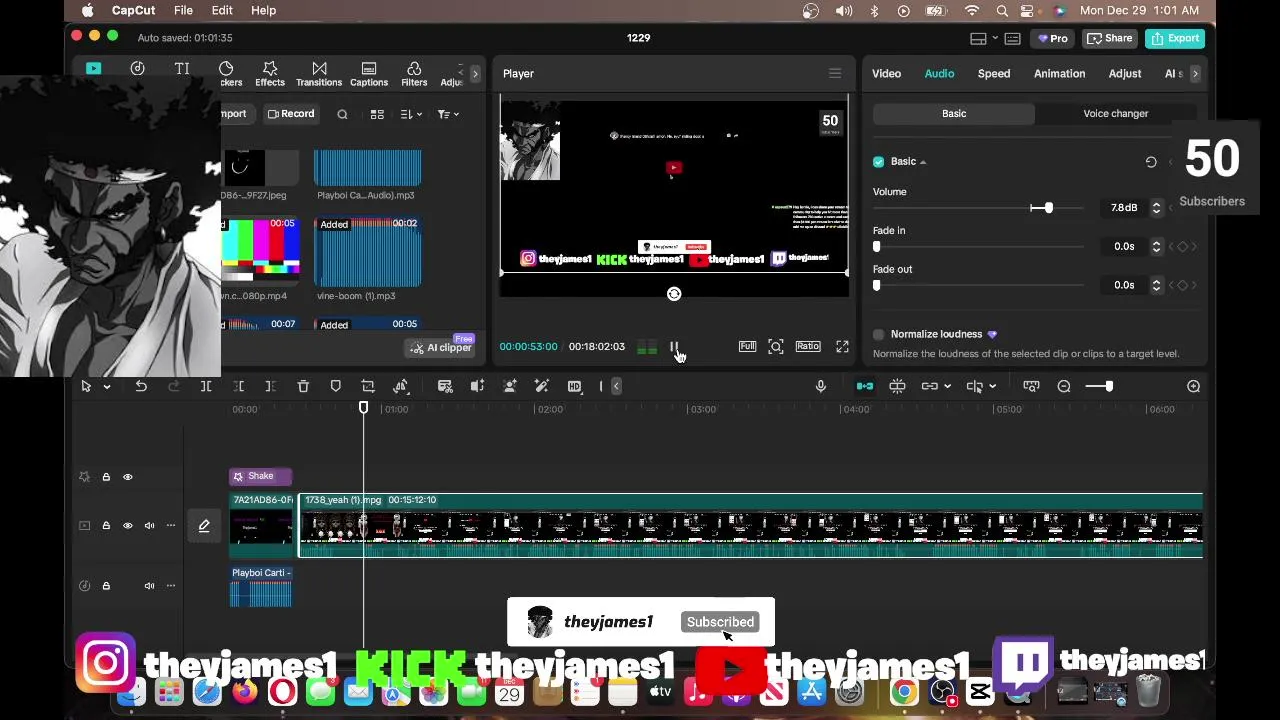Open the player menu hamburger icon

click(835, 73)
